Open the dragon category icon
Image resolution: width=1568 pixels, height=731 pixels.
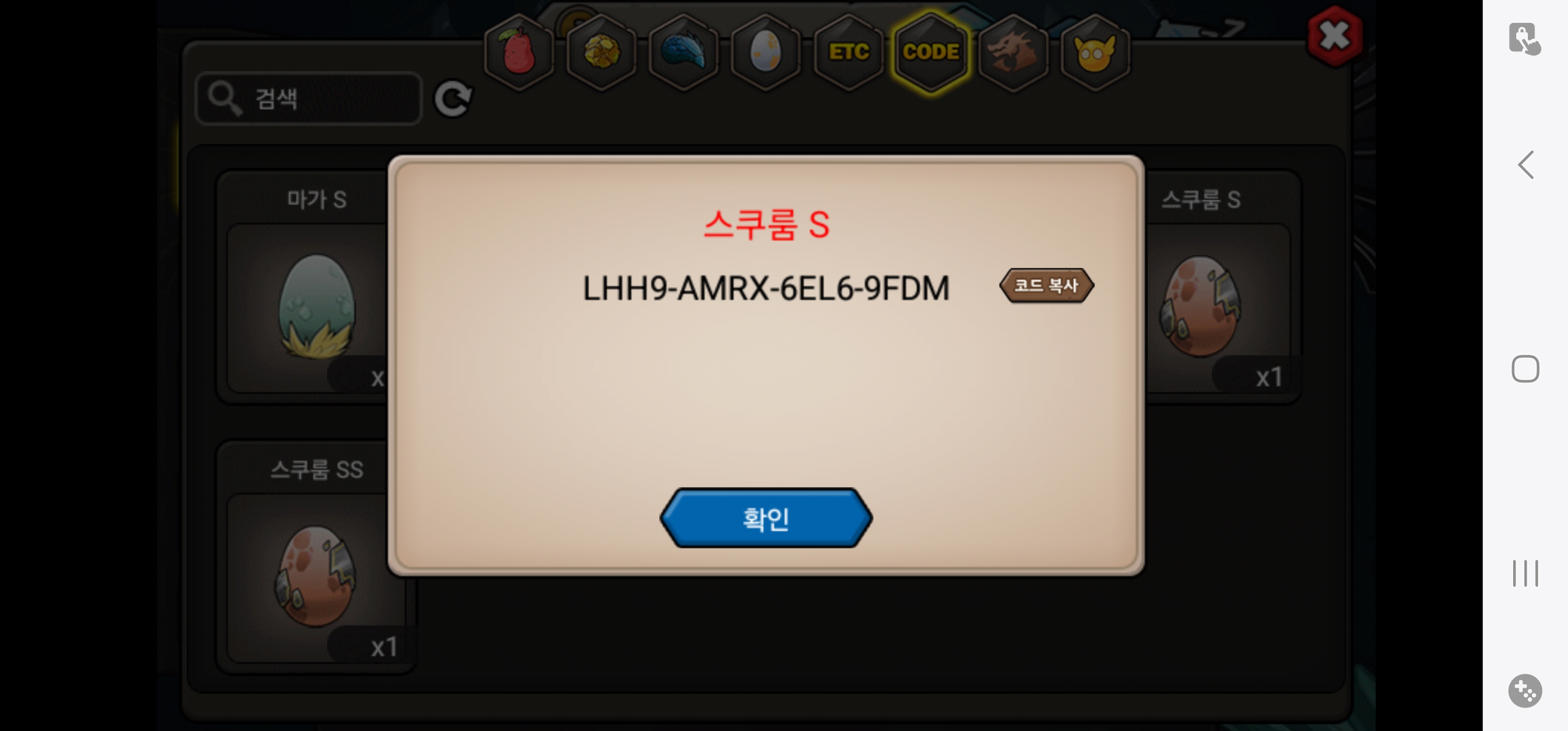[1014, 52]
